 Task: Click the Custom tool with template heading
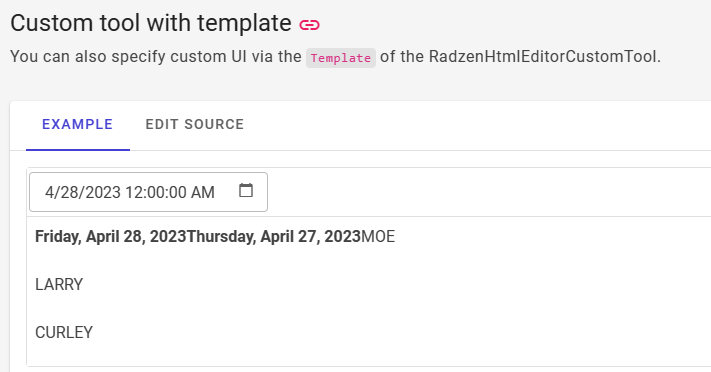pyautogui.click(x=151, y=23)
